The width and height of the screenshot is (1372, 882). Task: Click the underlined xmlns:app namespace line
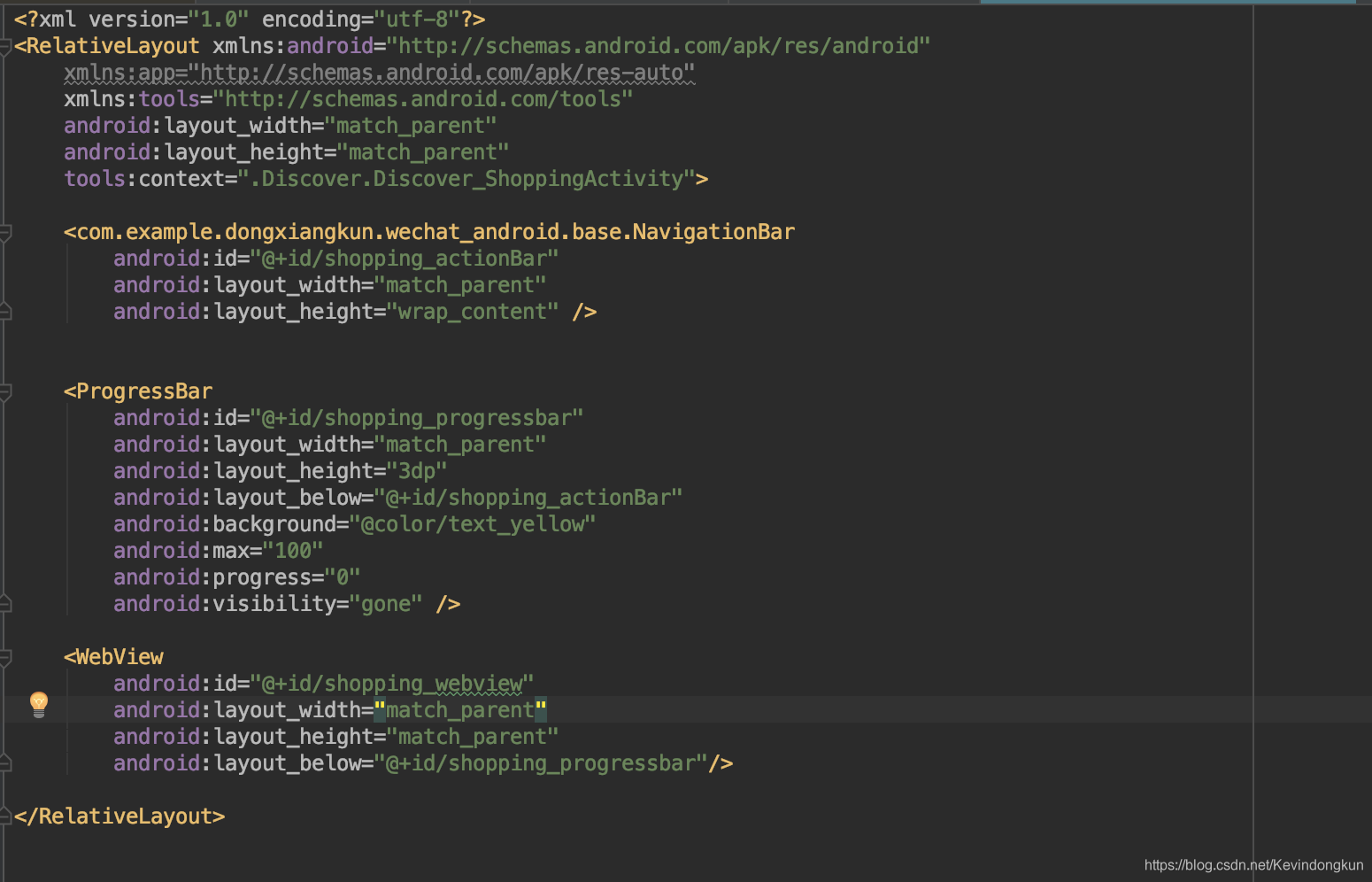coord(380,73)
